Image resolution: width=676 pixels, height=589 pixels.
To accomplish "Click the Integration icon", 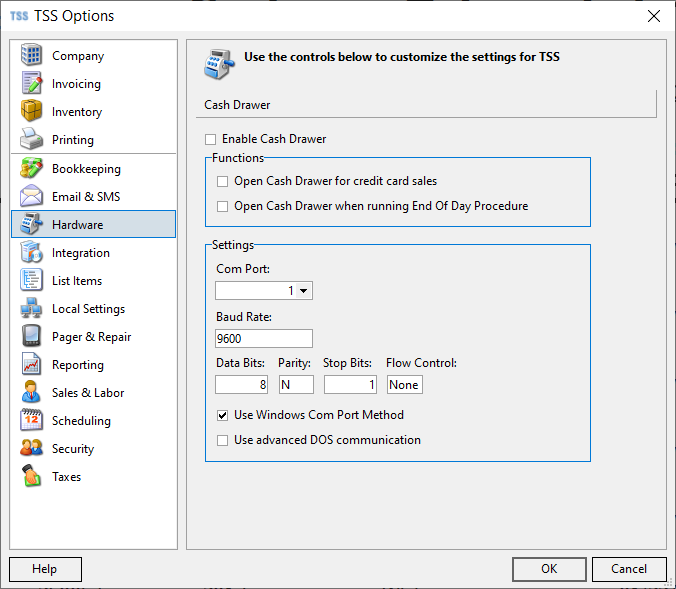I will point(31,252).
